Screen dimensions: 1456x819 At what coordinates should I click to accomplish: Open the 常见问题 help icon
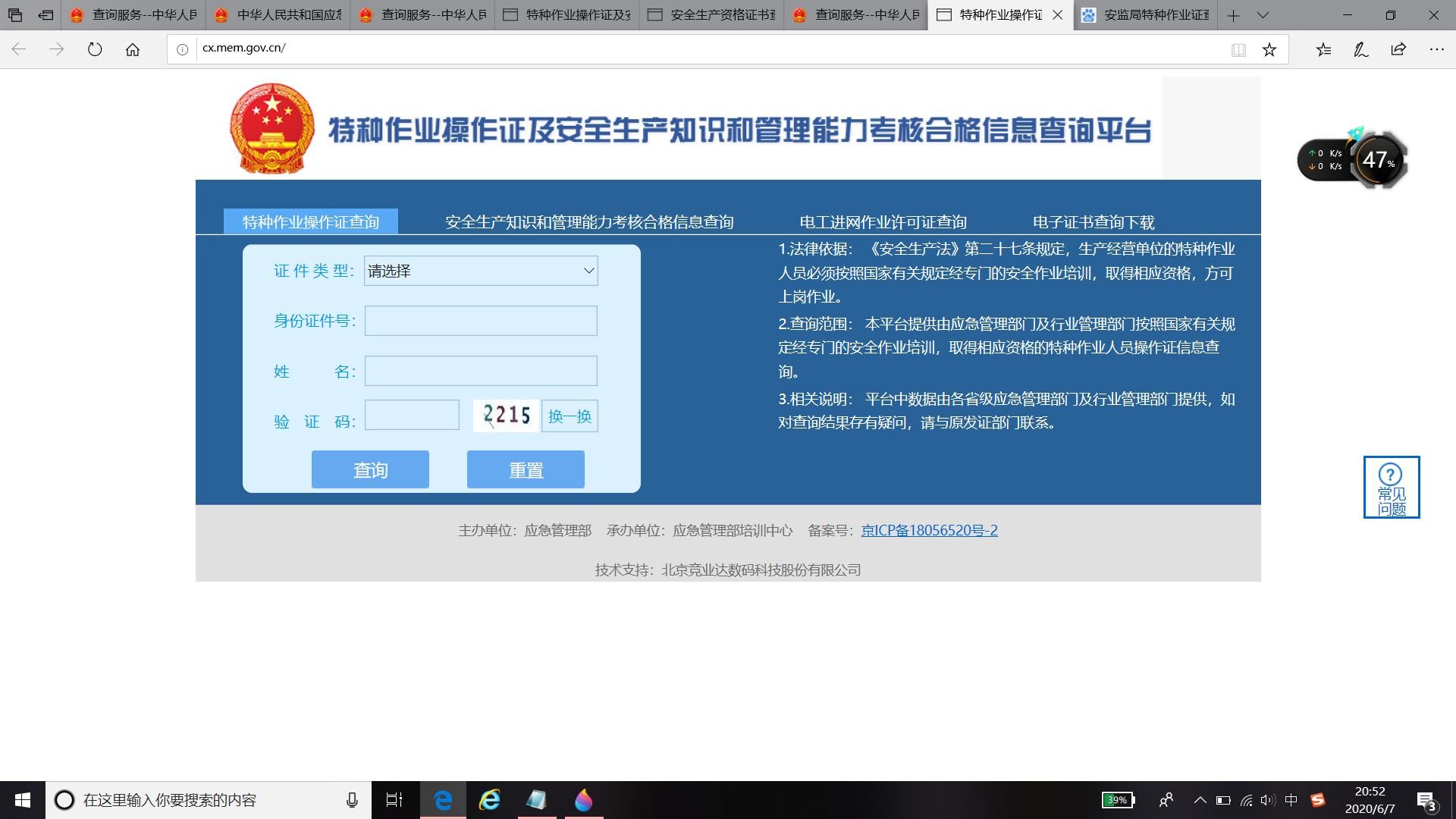(1391, 487)
